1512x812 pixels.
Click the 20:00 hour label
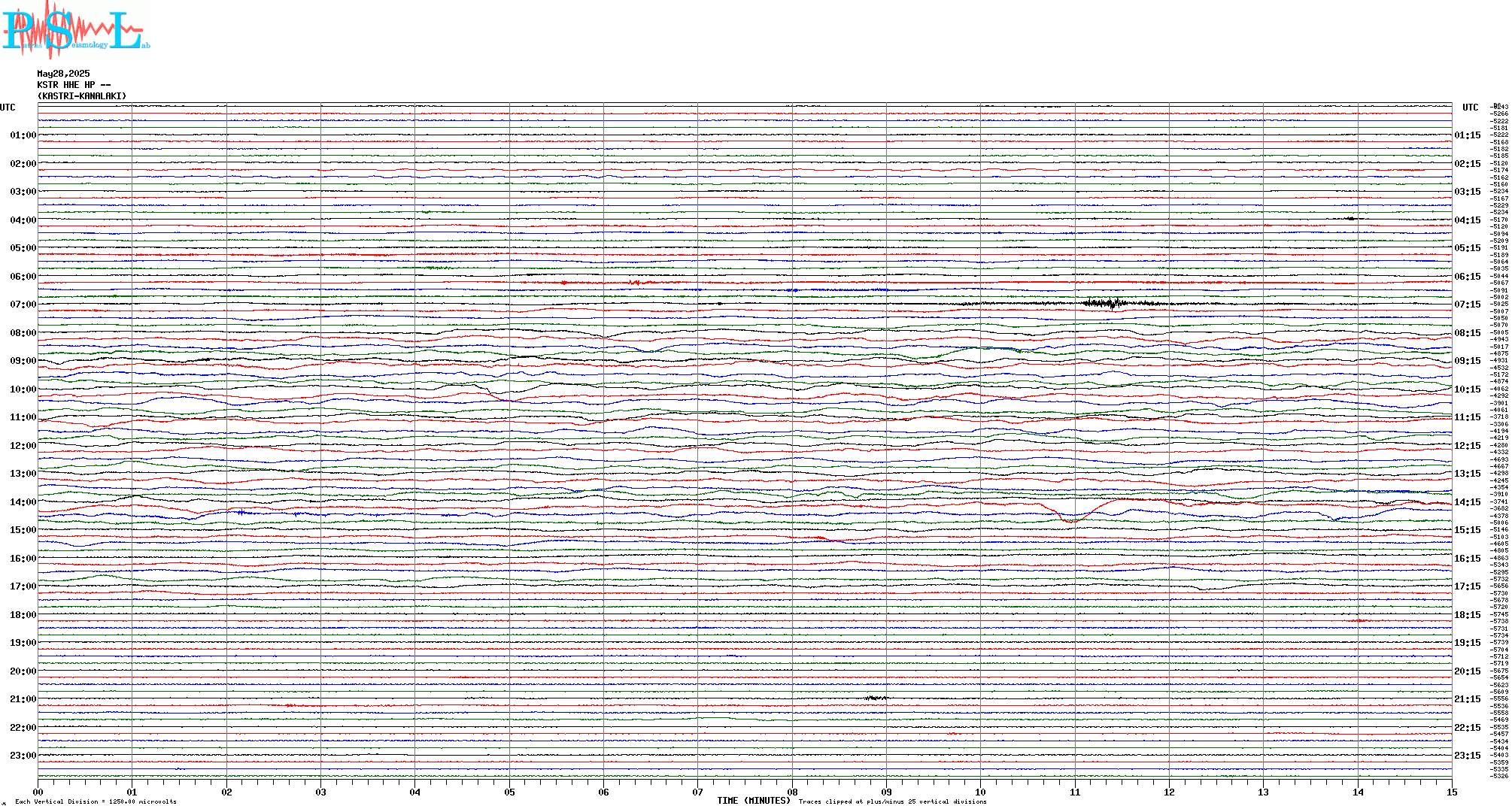[23, 671]
